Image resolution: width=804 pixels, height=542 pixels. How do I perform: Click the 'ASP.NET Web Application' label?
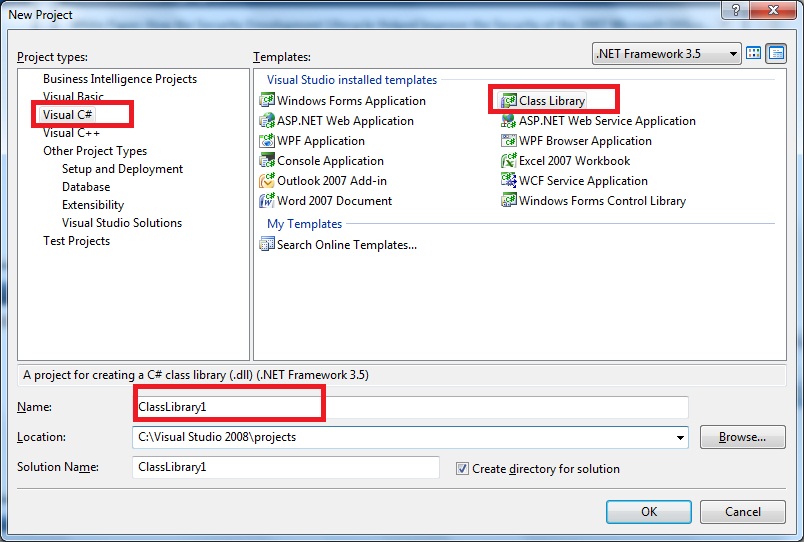pos(345,121)
